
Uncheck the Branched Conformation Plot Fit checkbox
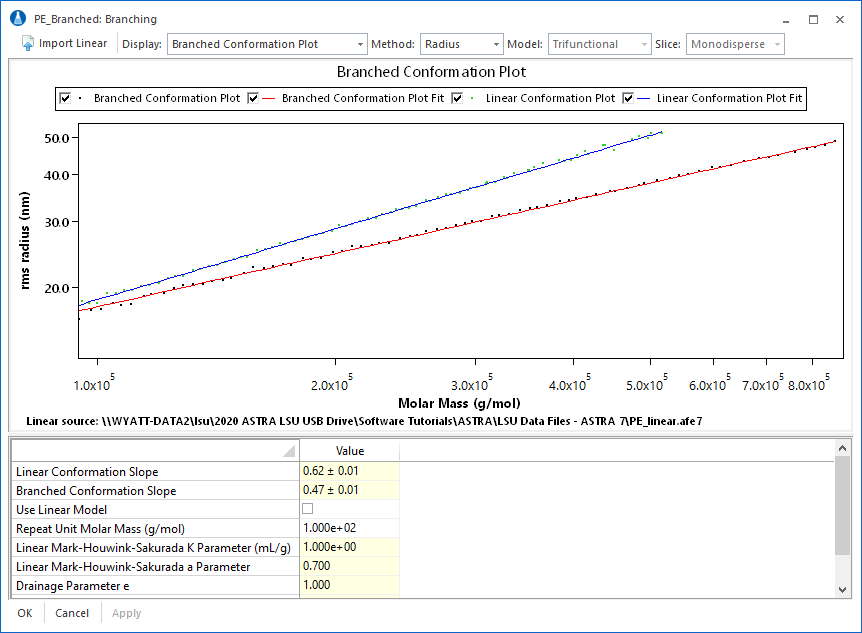click(253, 98)
